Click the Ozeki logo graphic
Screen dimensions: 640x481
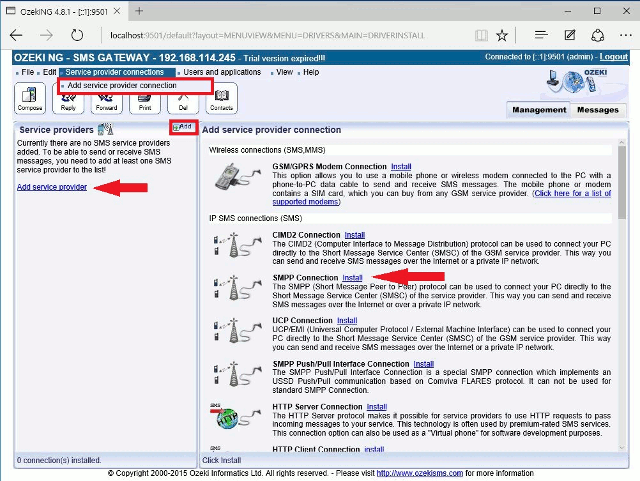point(578,80)
